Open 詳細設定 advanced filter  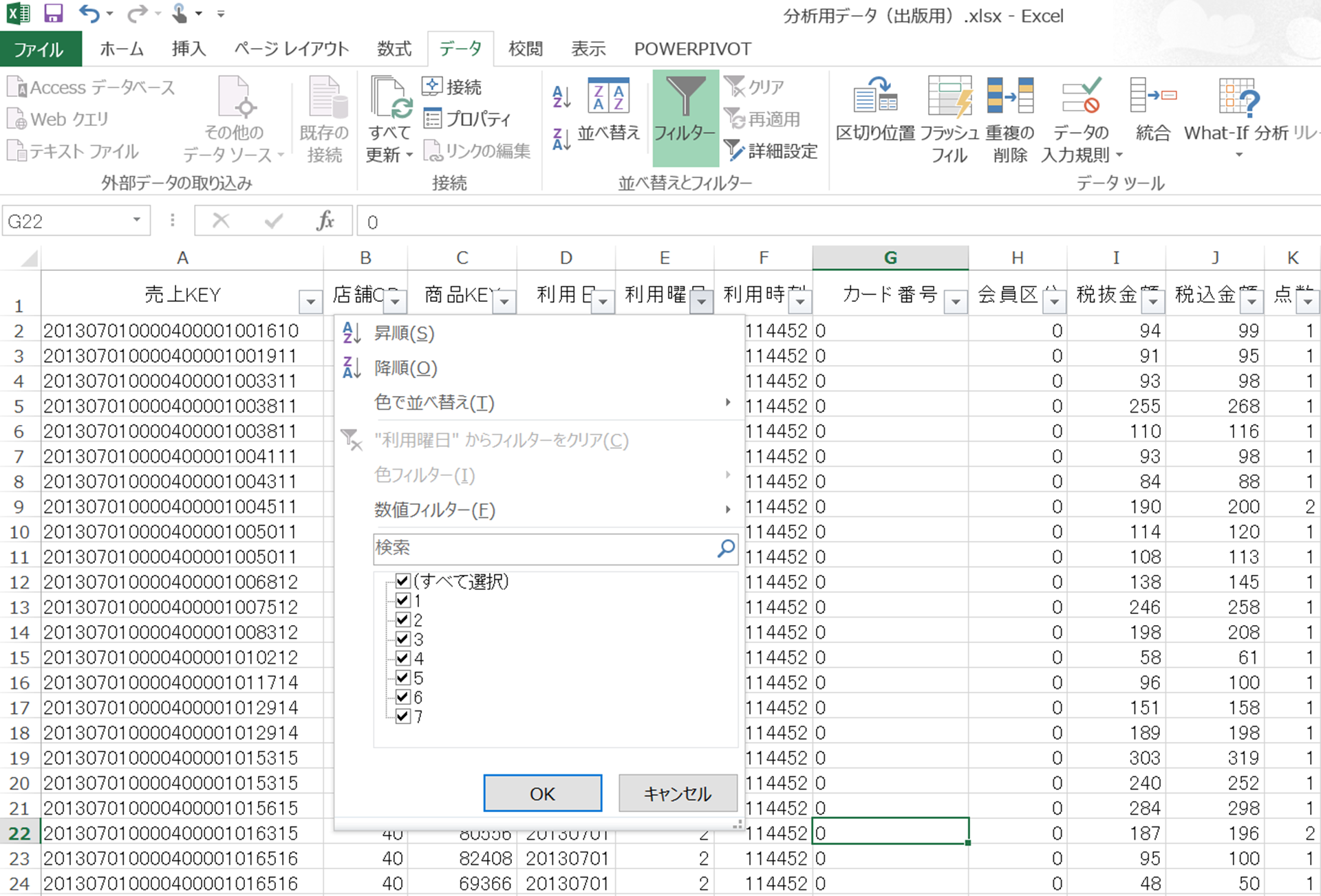point(771,151)
